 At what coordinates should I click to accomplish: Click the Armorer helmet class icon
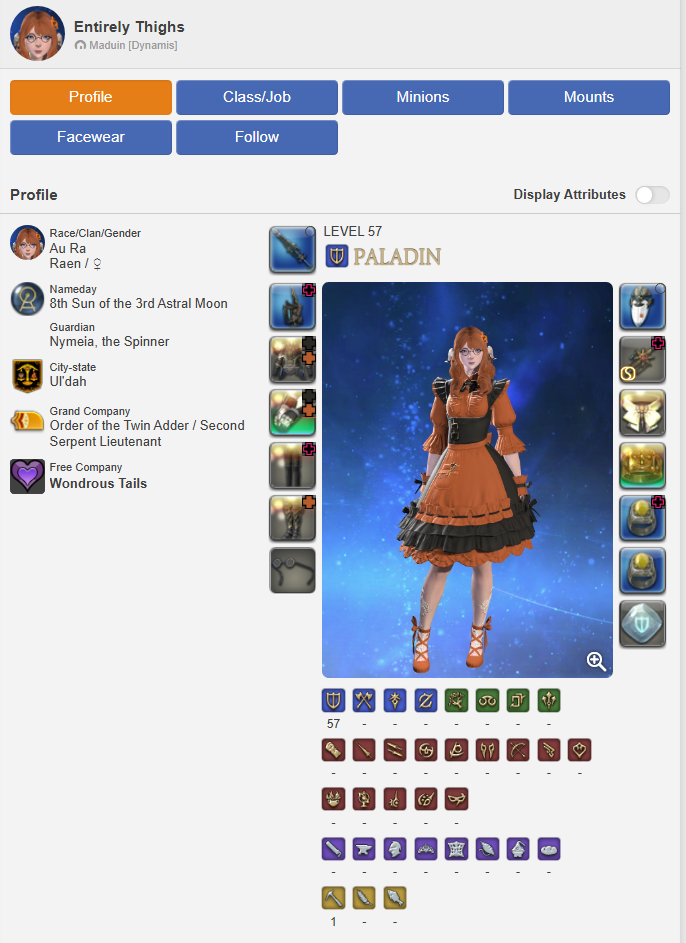tap(395, 849)
